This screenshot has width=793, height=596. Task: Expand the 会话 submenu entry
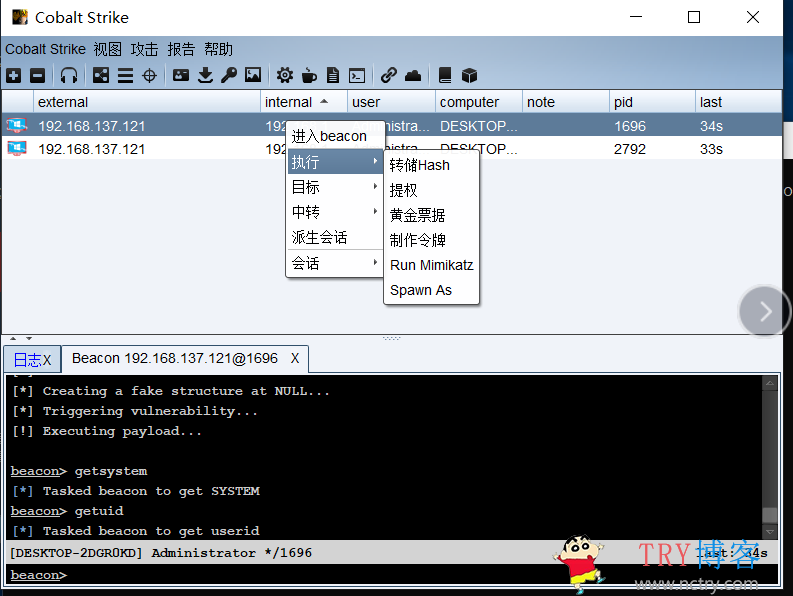coord(335,263)
